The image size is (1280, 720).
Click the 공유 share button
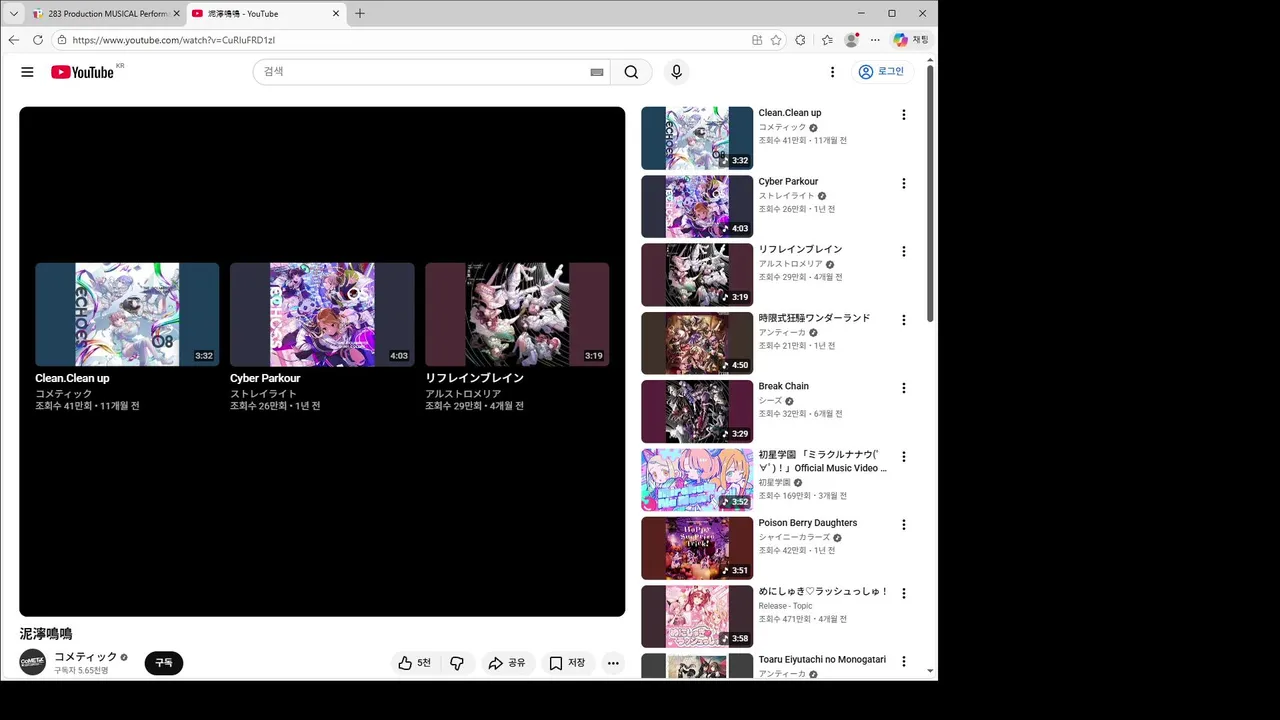pos(506,663)
